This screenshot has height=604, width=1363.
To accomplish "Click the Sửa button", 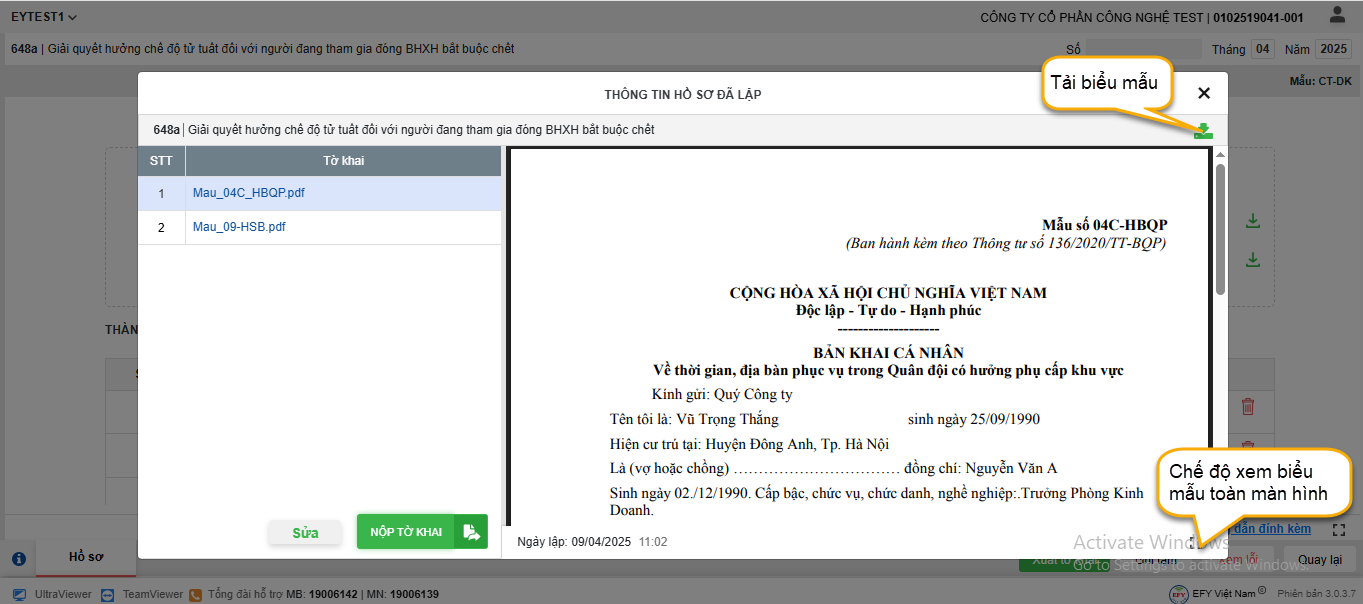I will coord(305,533).
